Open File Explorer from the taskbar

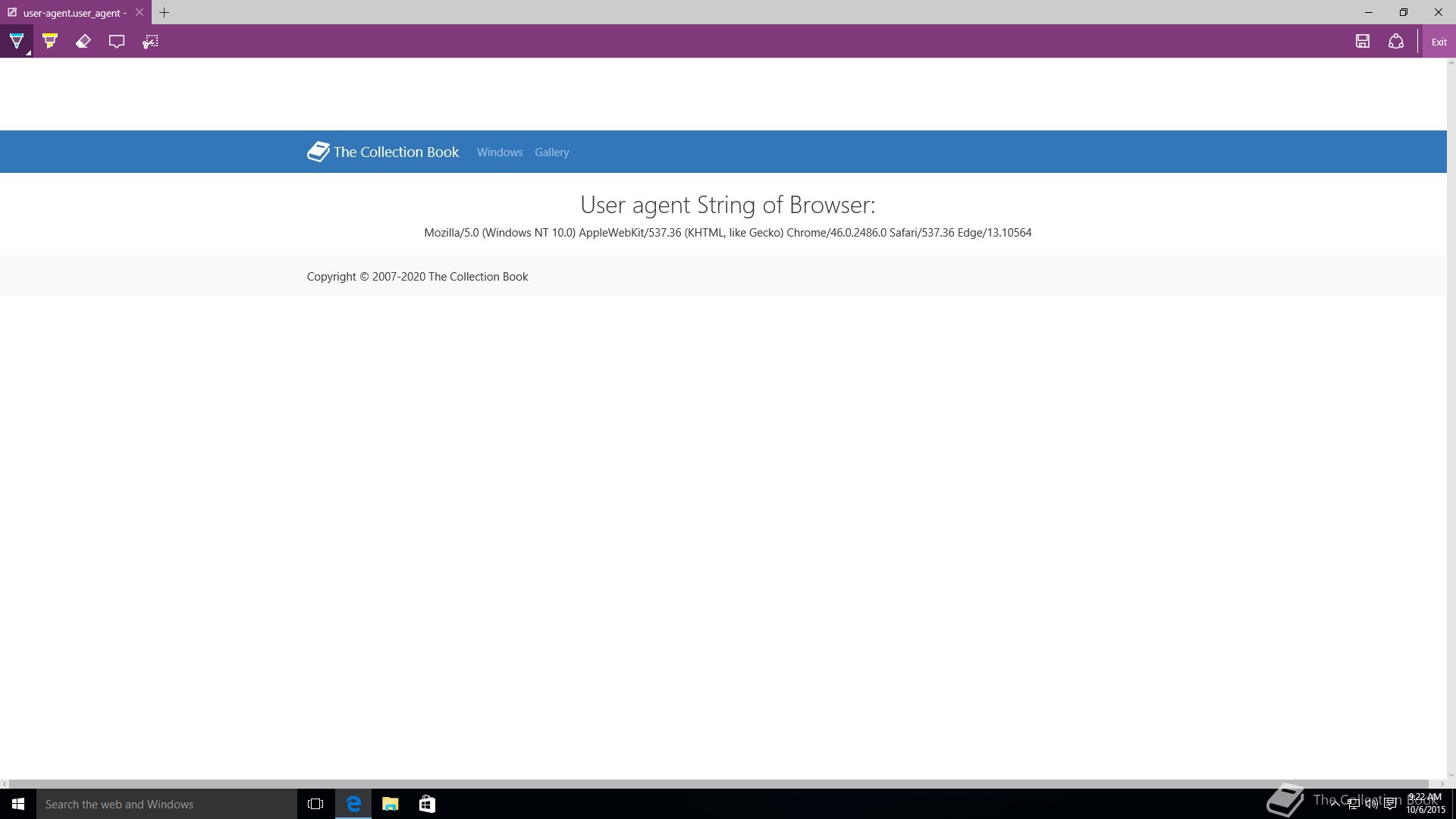(391, 804)
